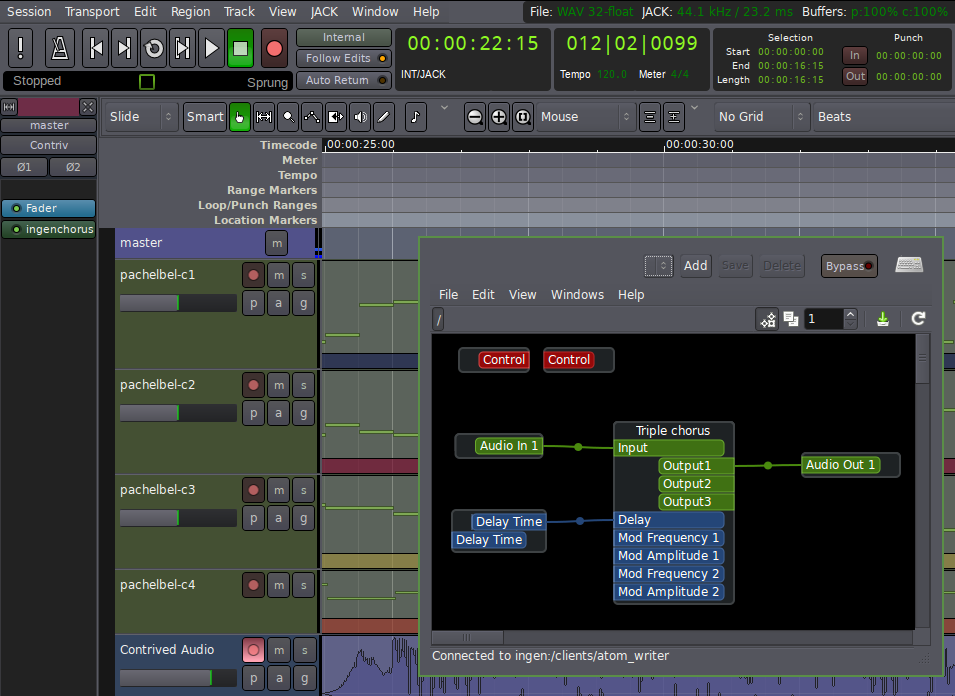
Task: Go to session end transport button
Action: click(124, 47)
